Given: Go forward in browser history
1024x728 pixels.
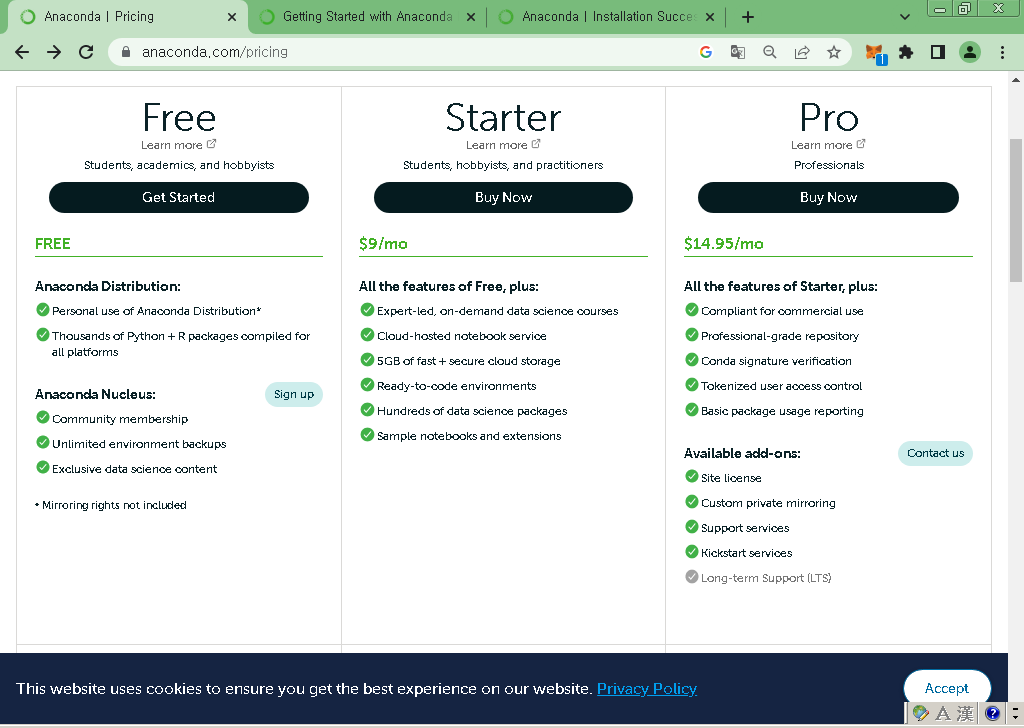Looking at the screenshot, I should [54, 52].
